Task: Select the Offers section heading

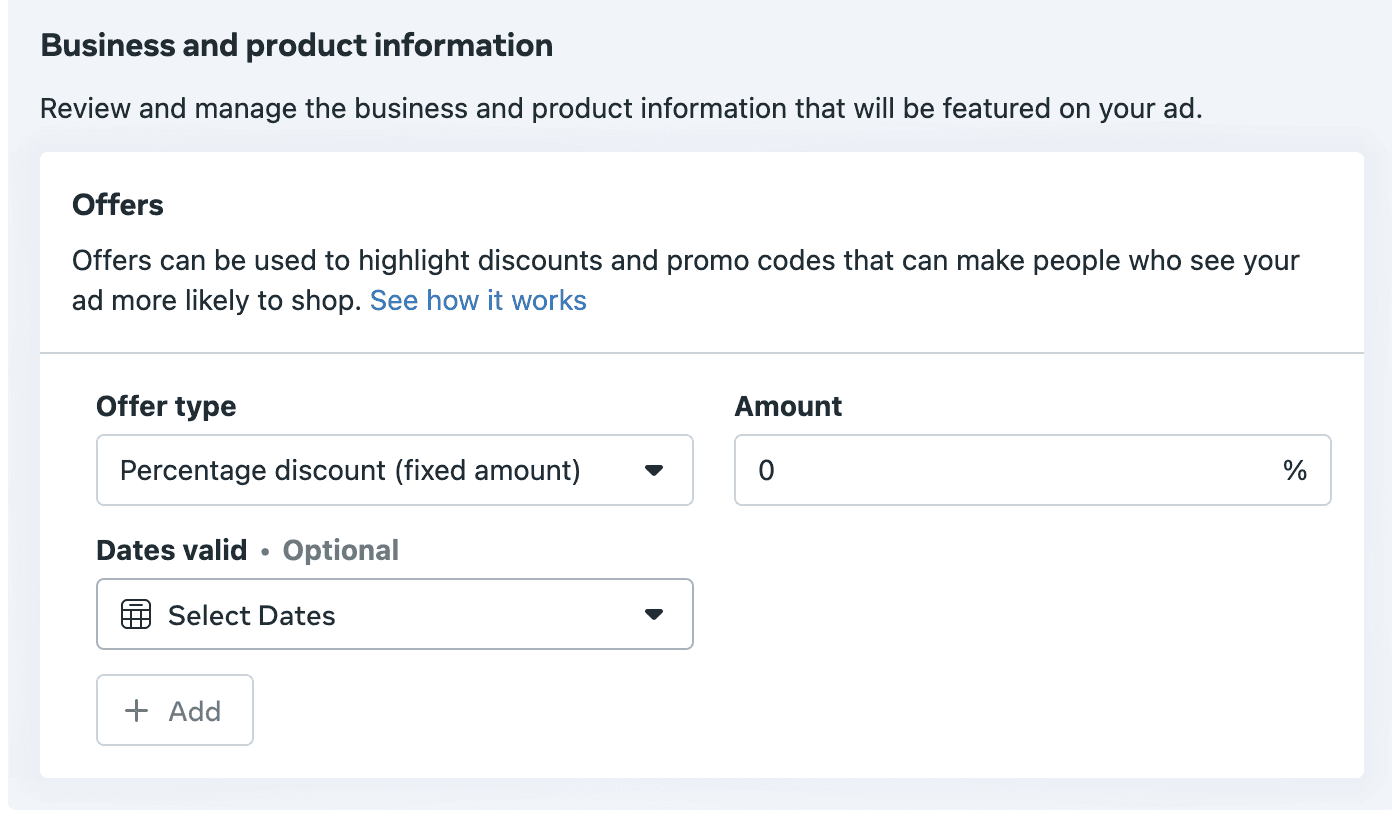Action: (117, 205)
